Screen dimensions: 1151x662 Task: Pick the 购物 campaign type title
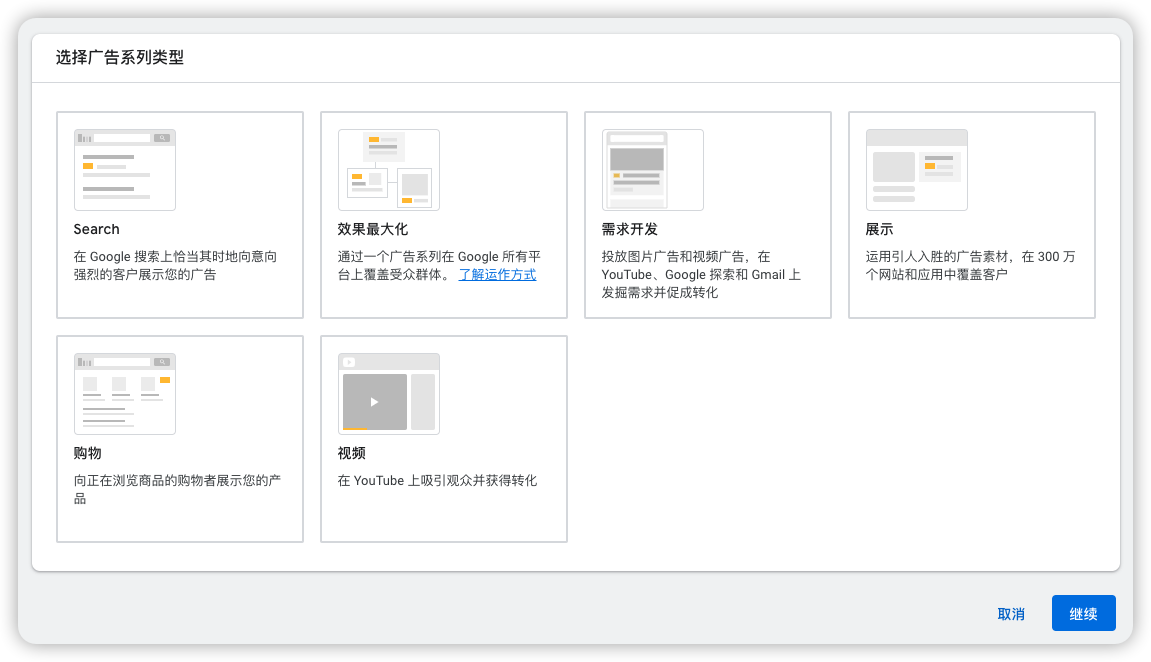[x=87, y=453]
